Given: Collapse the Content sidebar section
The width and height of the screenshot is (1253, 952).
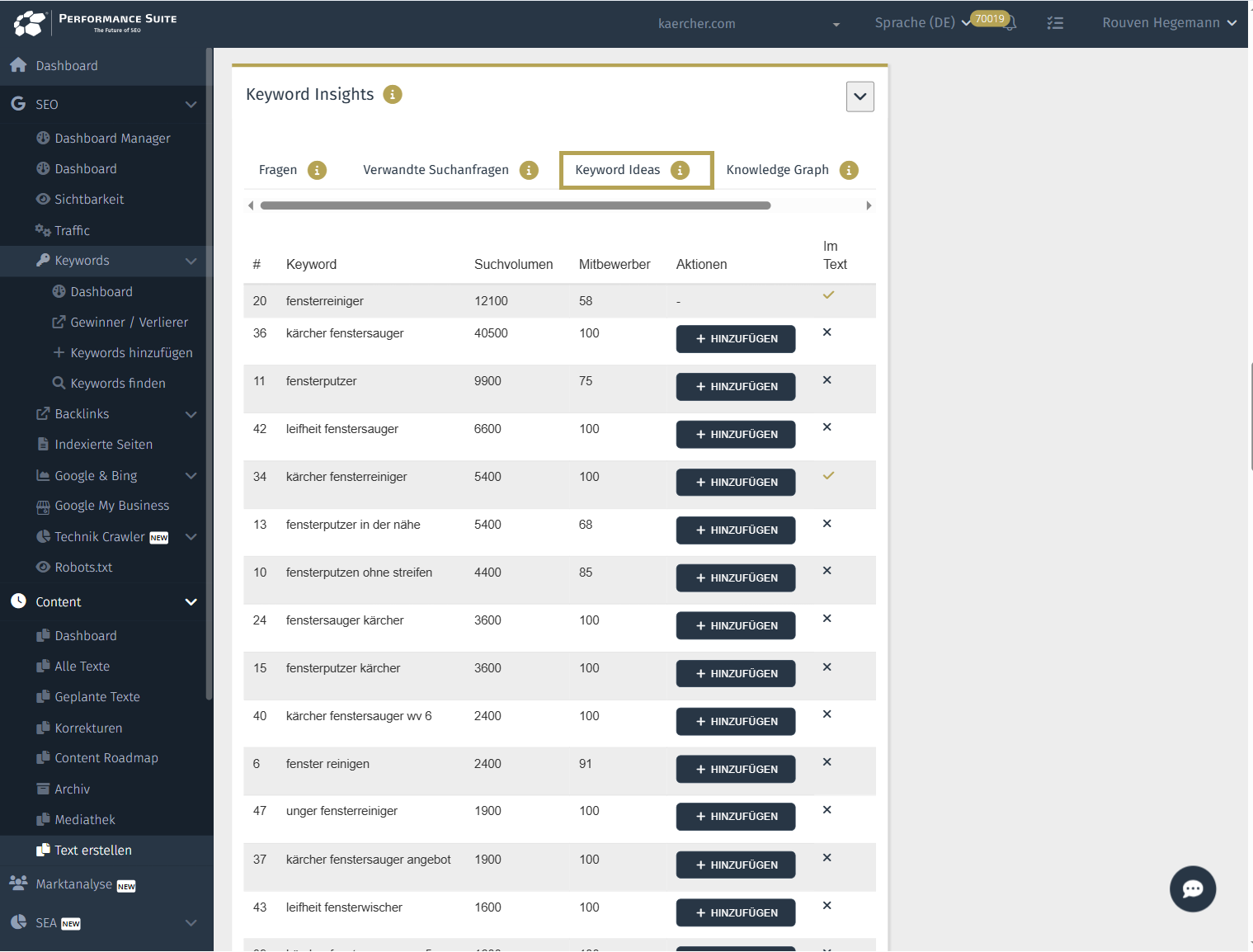Looking at the screenshot, I should point(191,602).
